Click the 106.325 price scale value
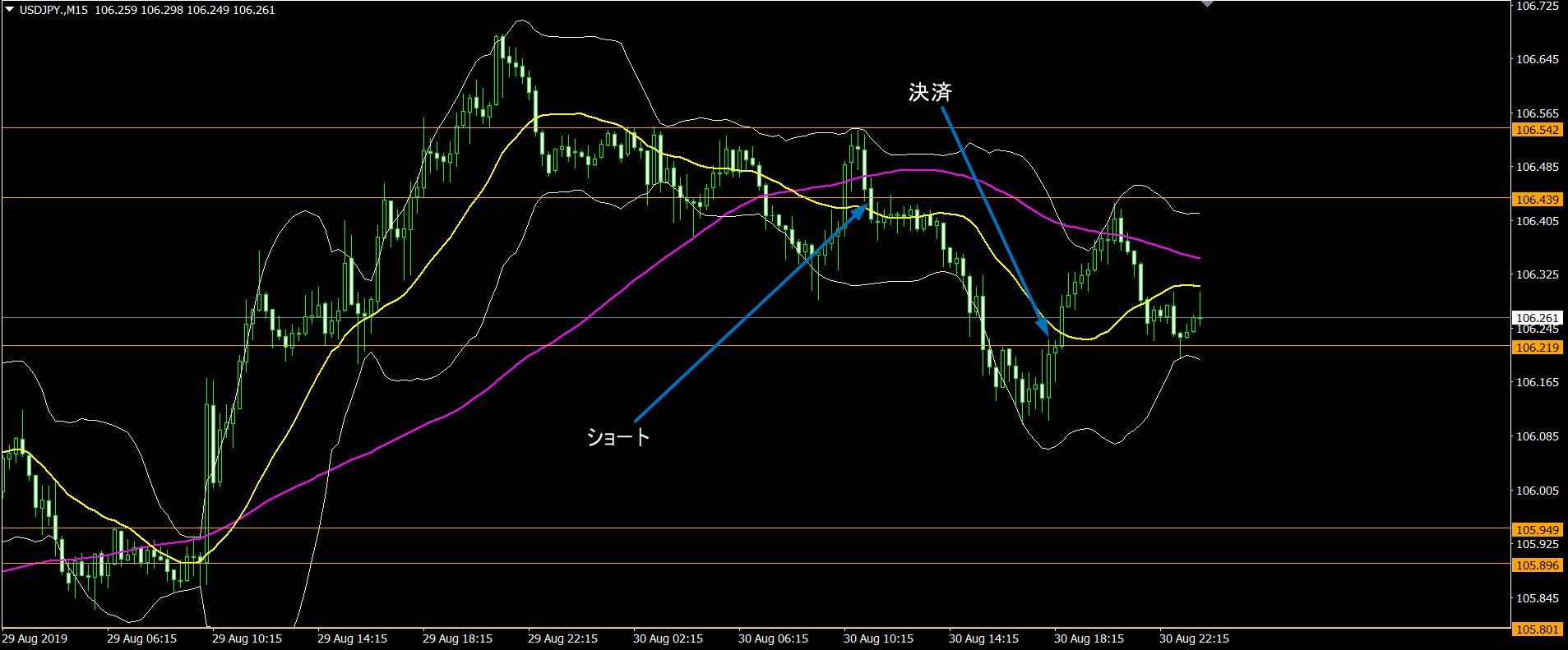 pyautogui.click(x=1538, y=274)
